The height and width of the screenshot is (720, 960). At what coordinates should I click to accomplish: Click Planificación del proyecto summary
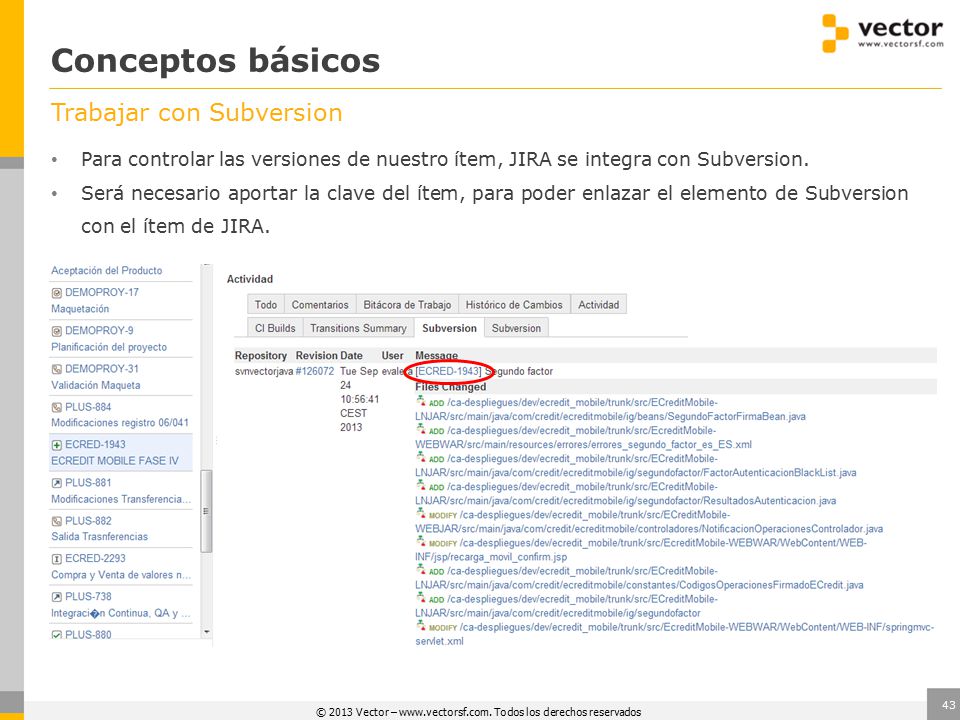click(x=109, y=347)
